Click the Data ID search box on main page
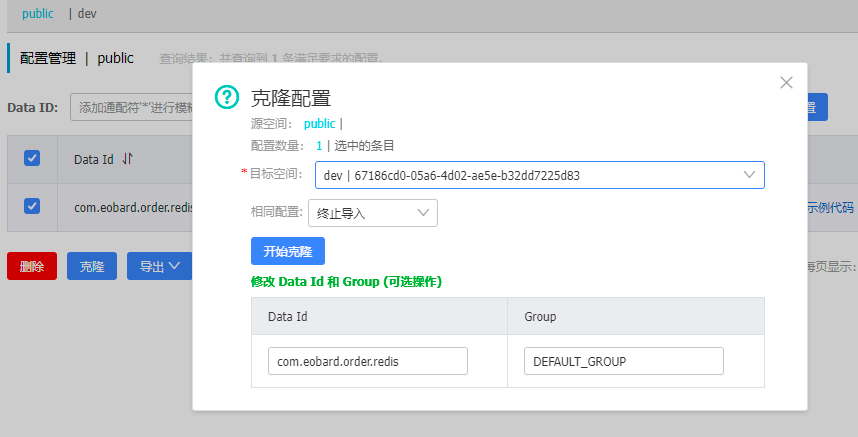The image size is (858, 437). [130, 108]
